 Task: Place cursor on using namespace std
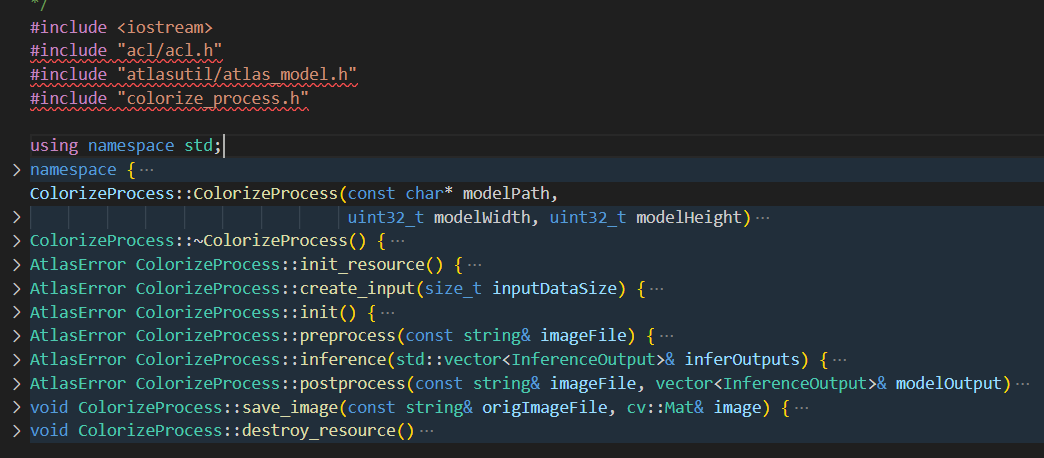click(126, 146)
